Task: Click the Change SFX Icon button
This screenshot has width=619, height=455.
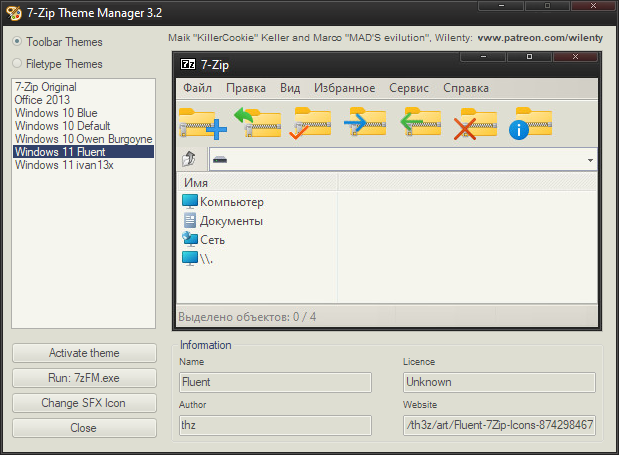Action: [84, 403]
